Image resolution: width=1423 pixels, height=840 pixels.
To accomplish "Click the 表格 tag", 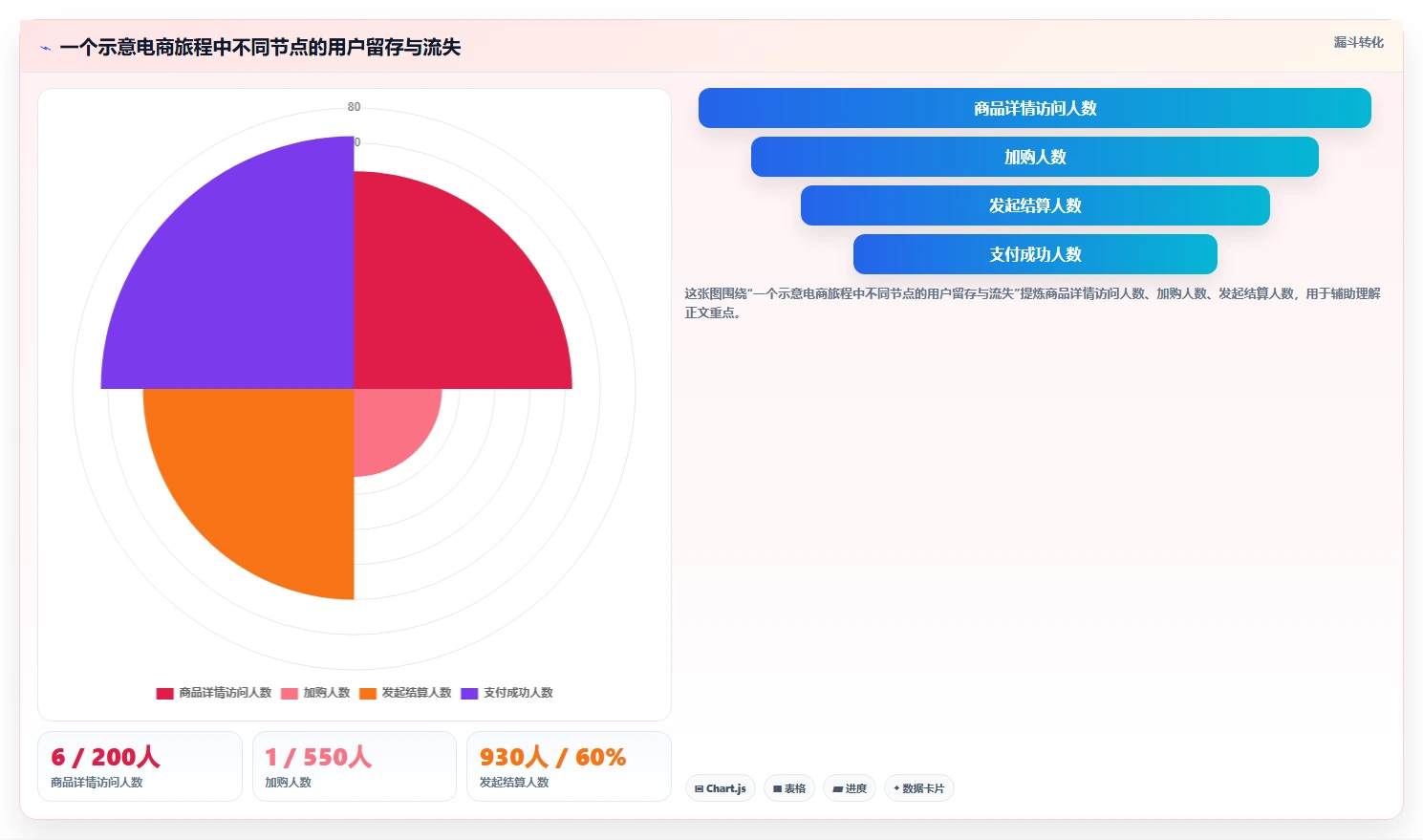I will (x=789, y=788).
